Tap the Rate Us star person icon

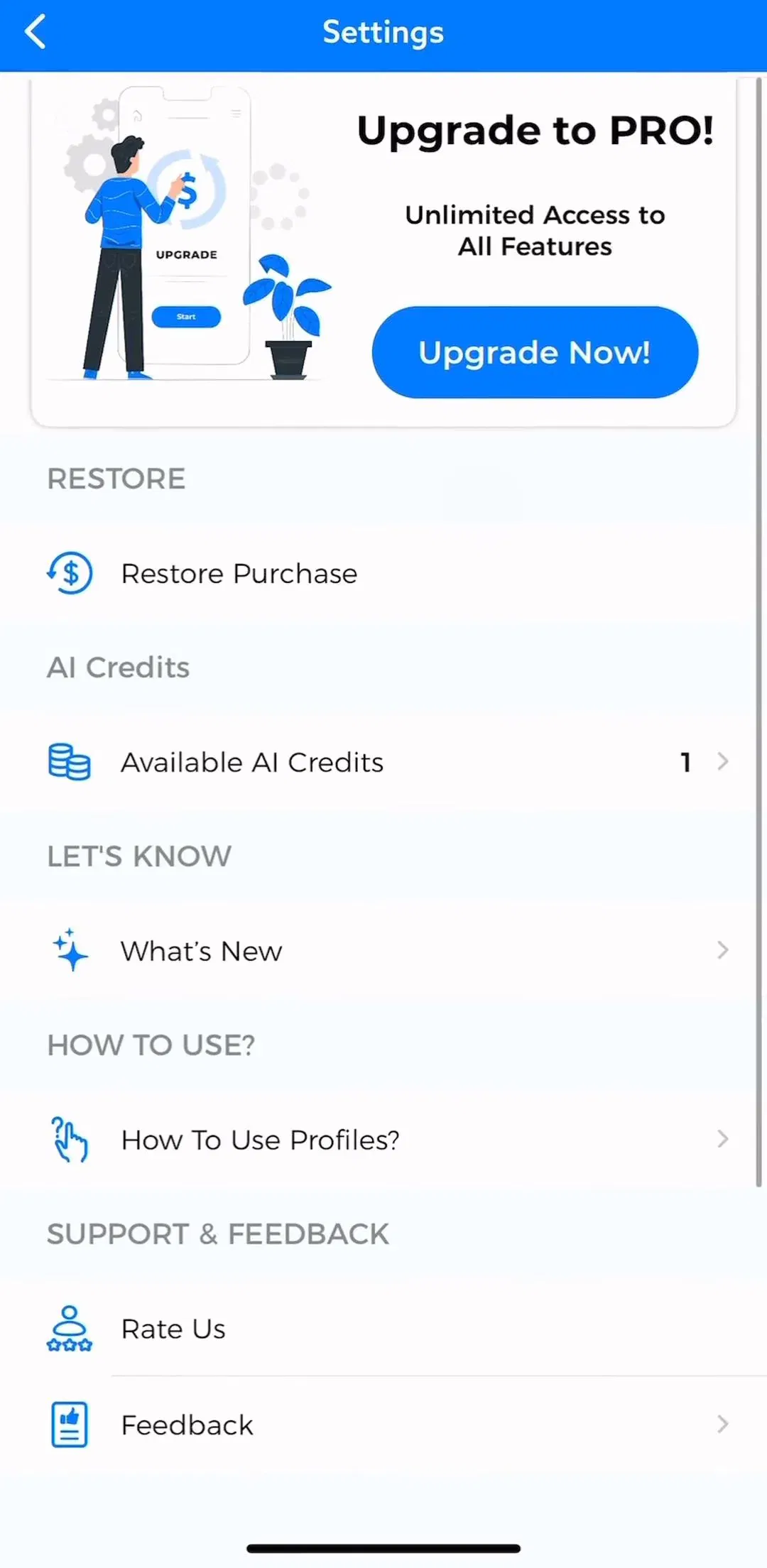point(70,1329)
